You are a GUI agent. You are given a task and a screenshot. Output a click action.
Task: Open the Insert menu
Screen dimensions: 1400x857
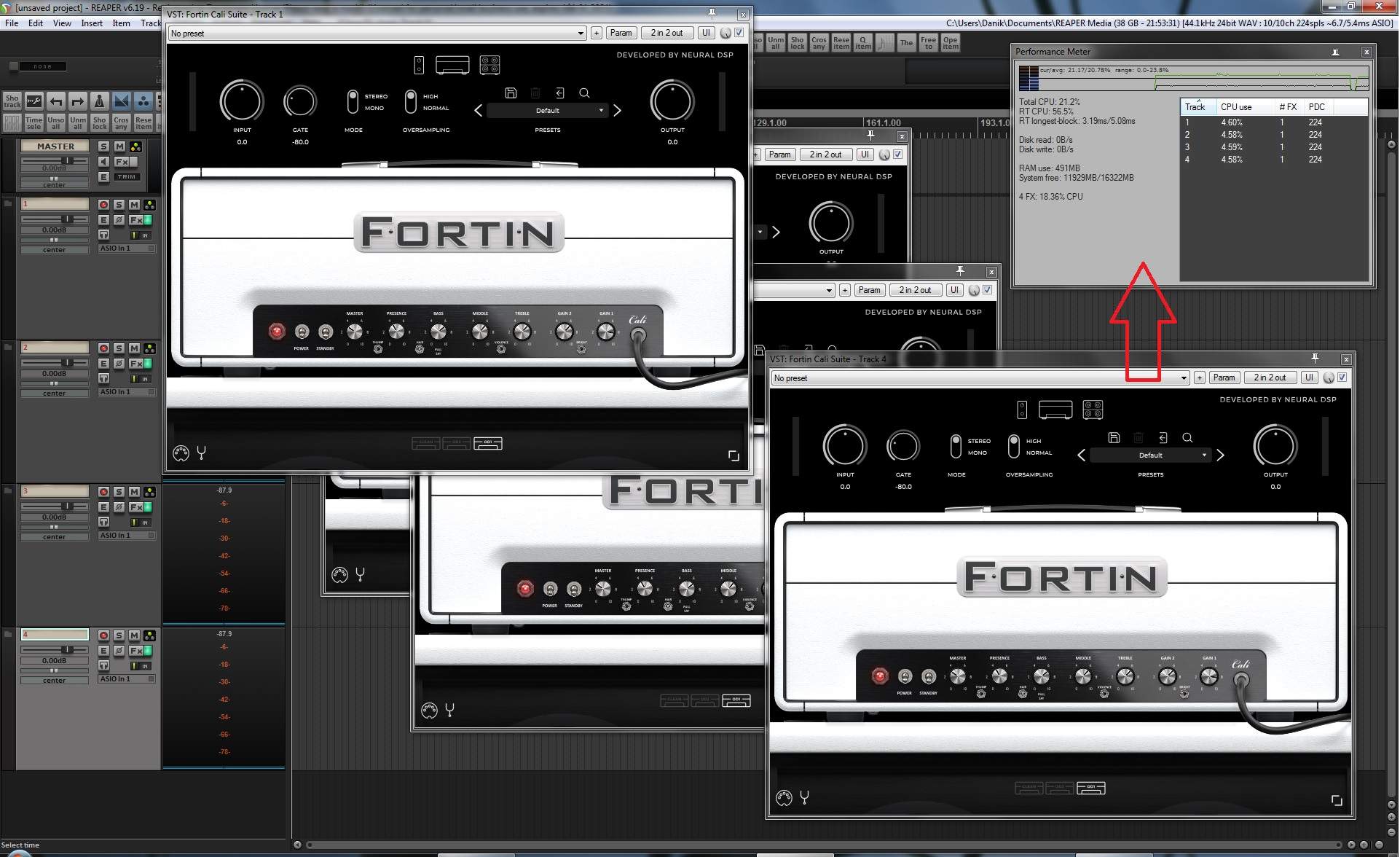(92, 23)
